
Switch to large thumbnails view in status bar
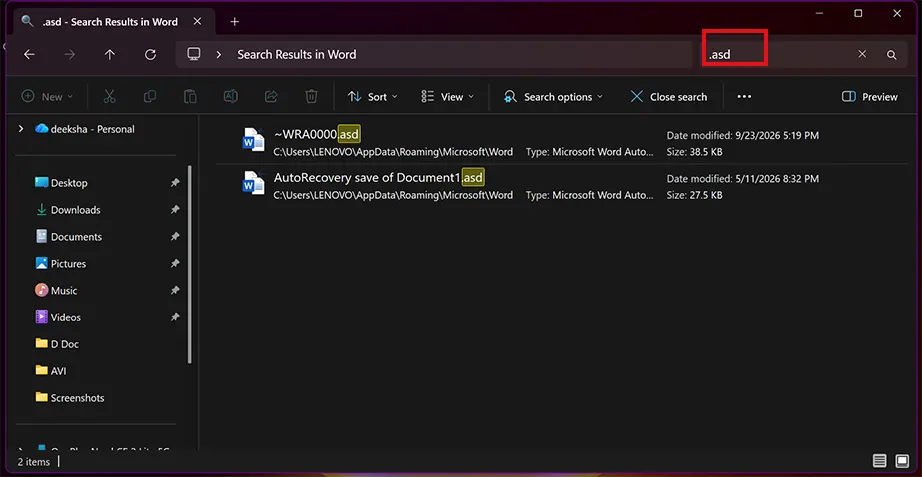tap(902, 461)
